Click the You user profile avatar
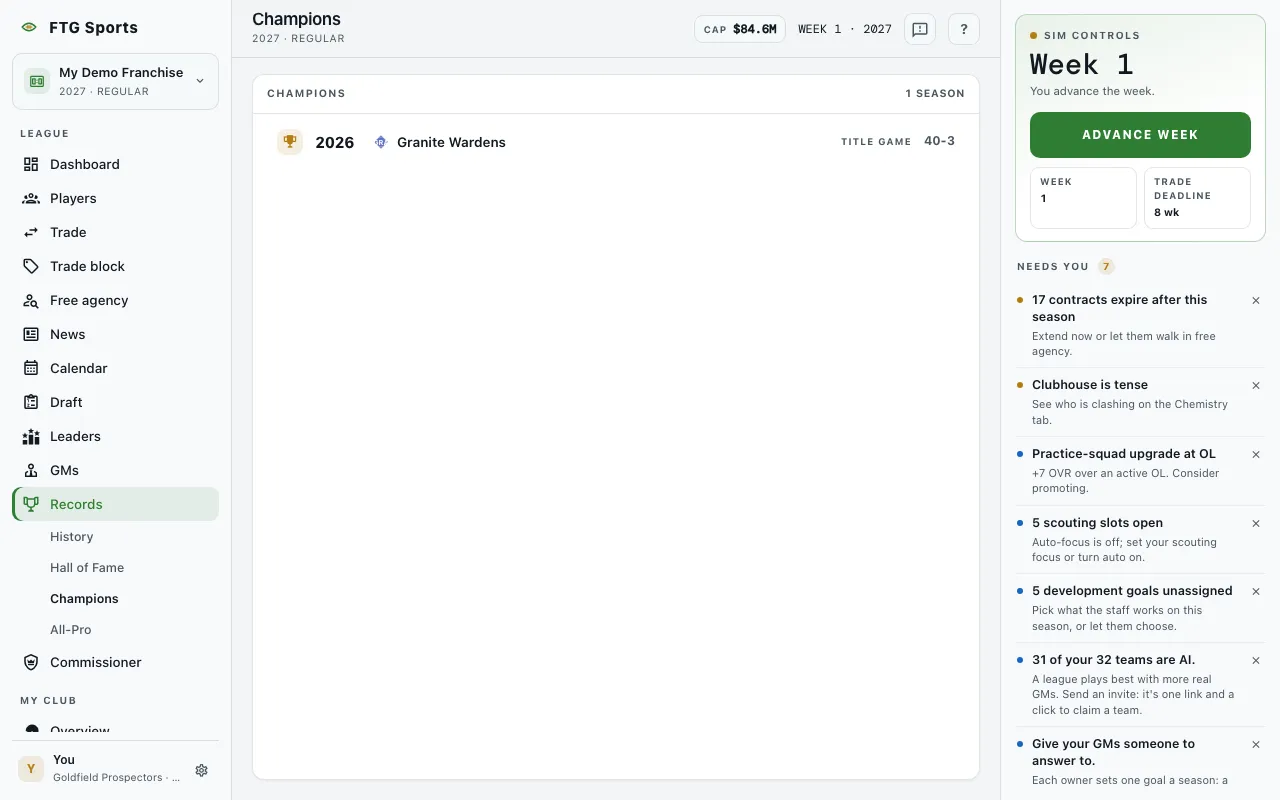The image size is (1280, 800). pyautogui.click(x=31, y=768)
